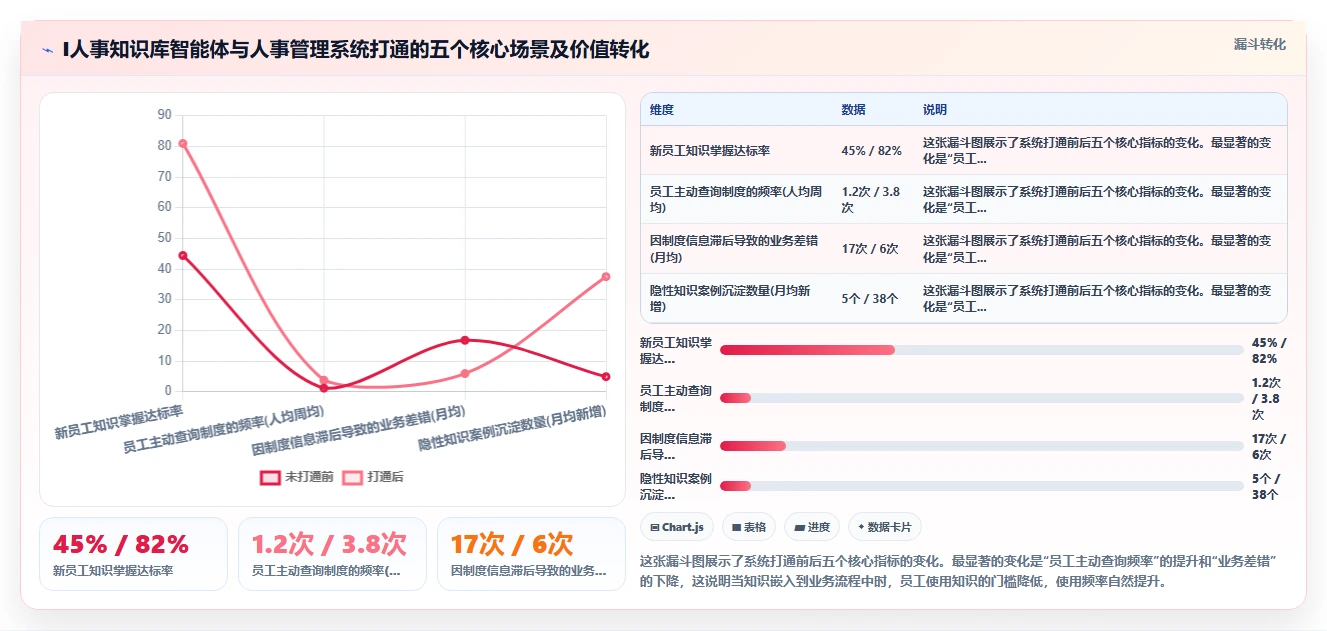Click x-axis label 新员工知识掌握达标率

pos(119,422)
